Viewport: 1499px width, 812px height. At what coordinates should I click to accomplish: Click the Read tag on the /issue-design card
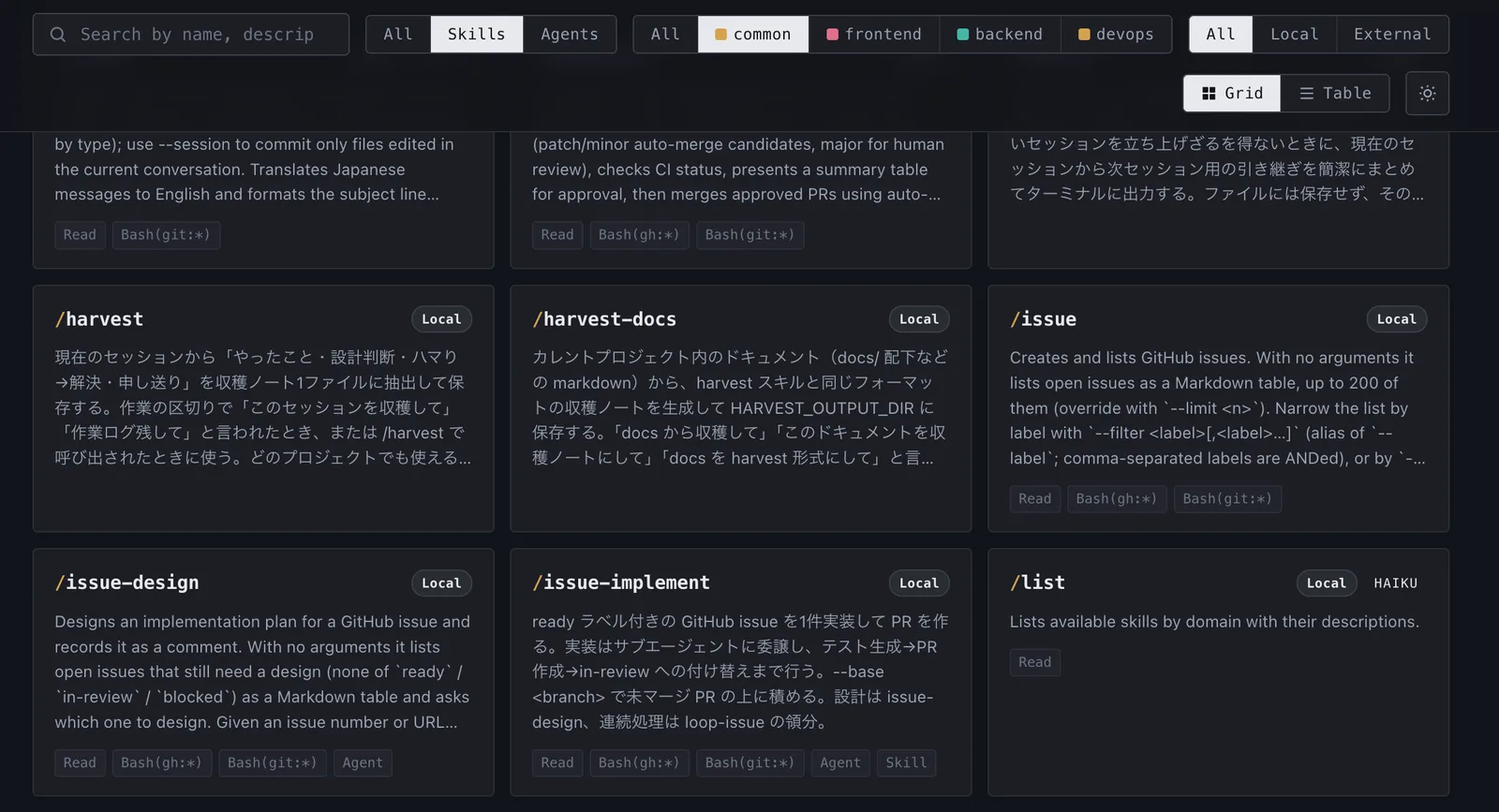pos(80,763)
